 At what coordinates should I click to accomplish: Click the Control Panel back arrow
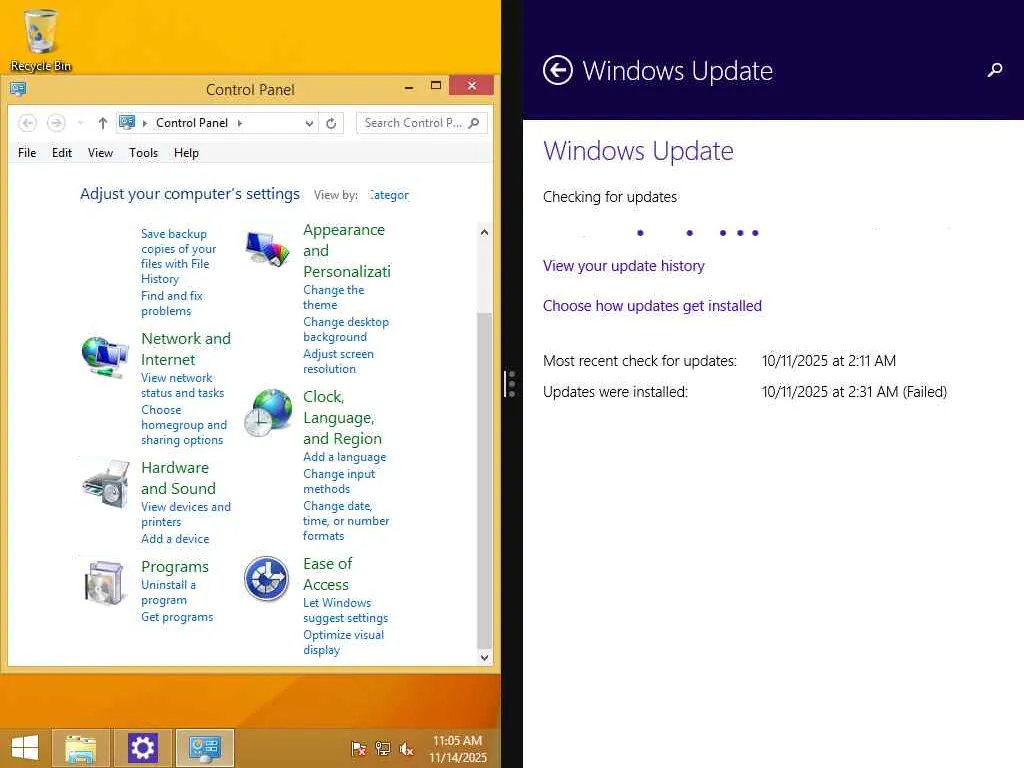pos(27,123)
